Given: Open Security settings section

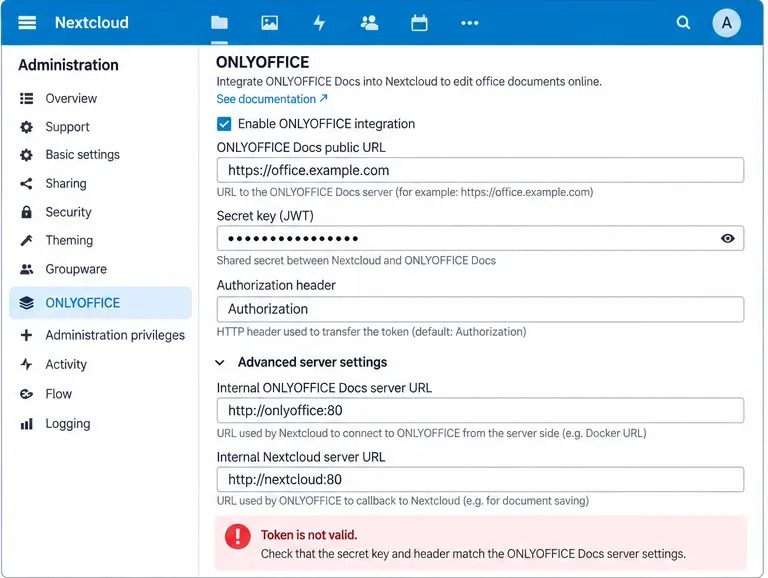Looking at the screenshot, I should coord(100,212).
